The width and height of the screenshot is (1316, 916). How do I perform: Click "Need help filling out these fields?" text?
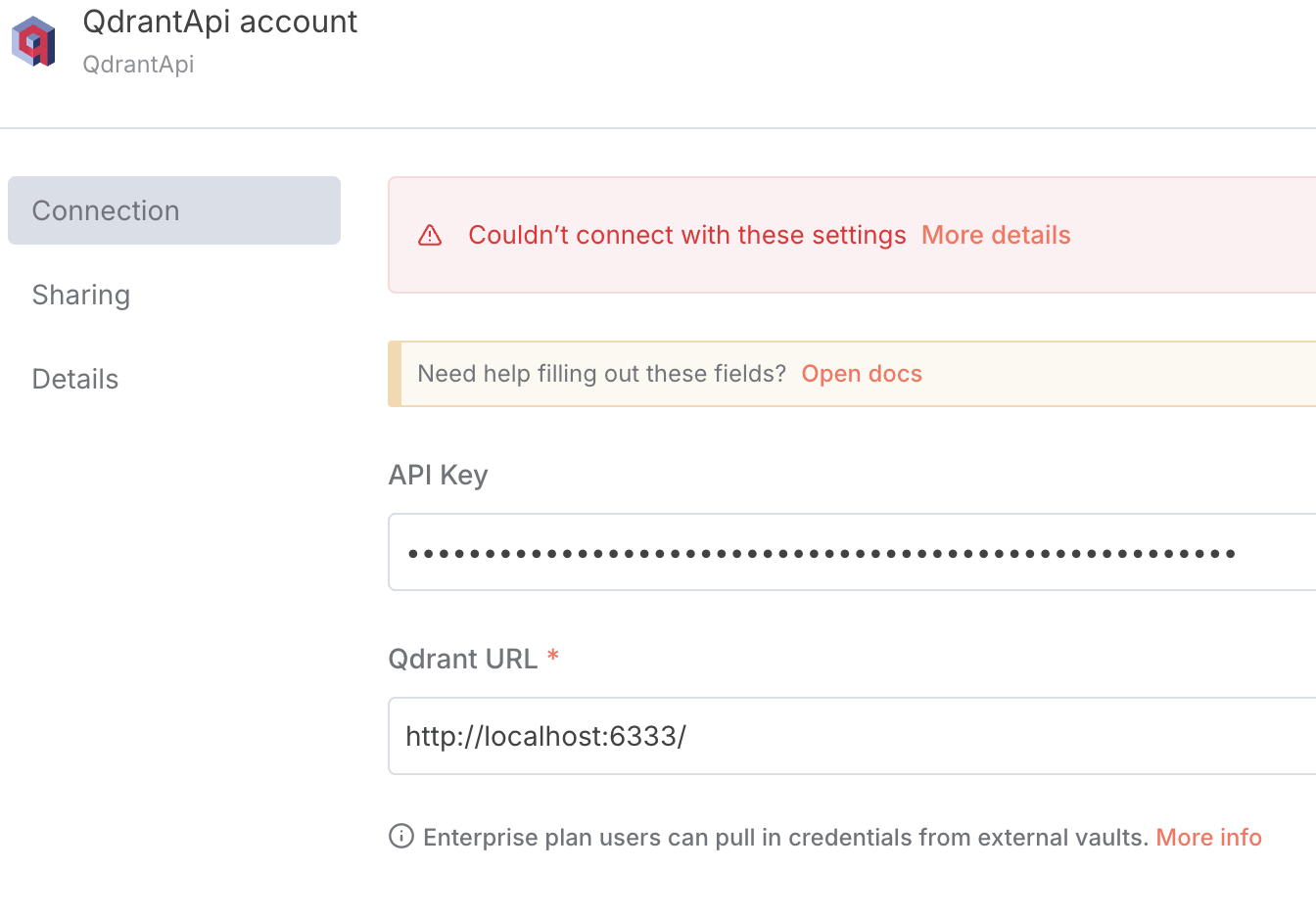pyautogui.click(x=601, y=374)
